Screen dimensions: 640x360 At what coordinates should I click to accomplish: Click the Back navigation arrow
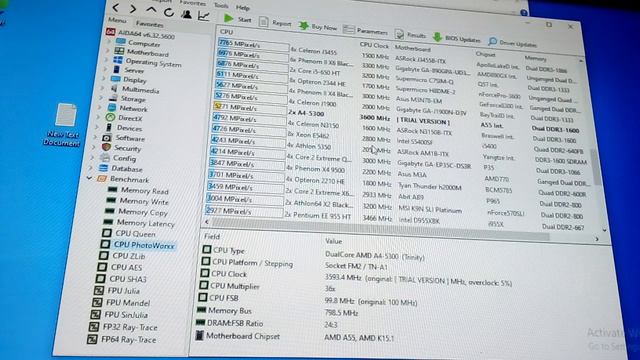point(116,7)
